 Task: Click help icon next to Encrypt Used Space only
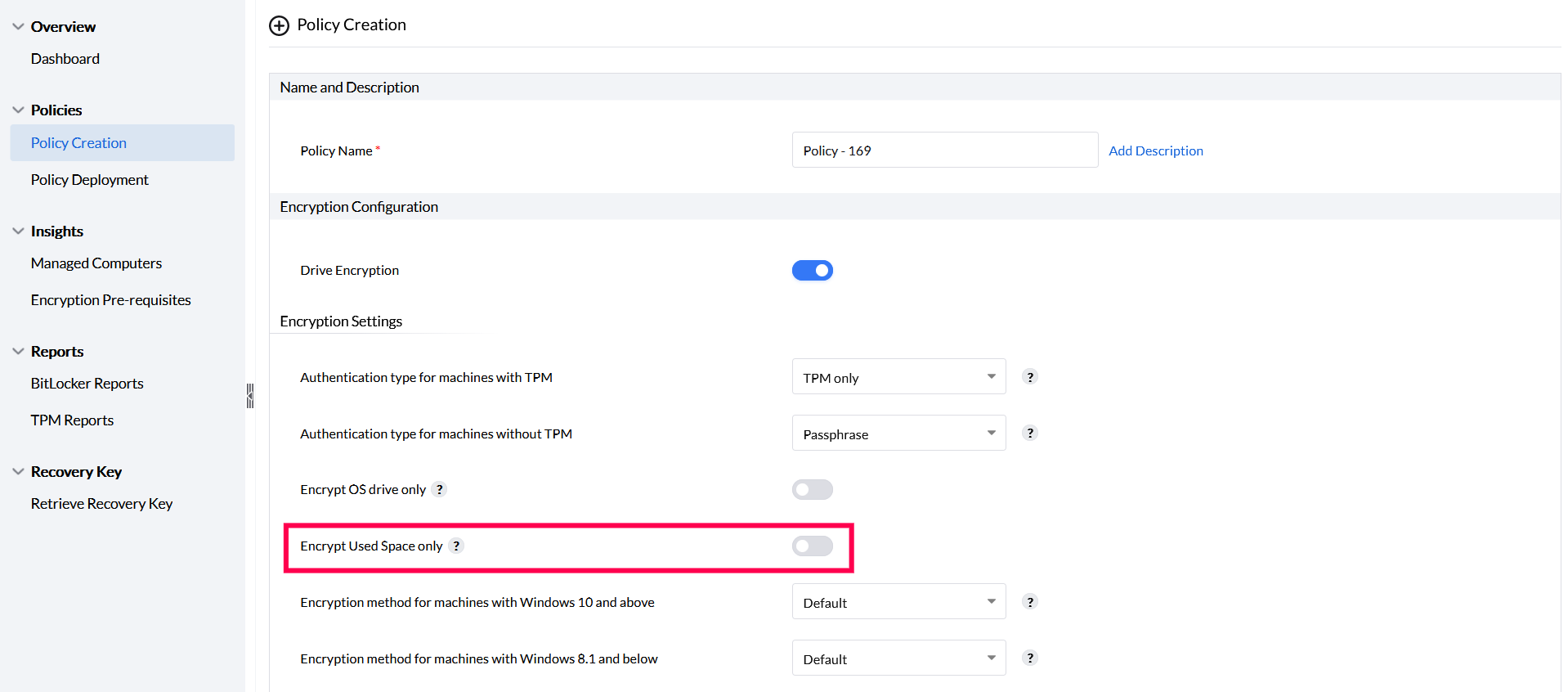[456, 546]
